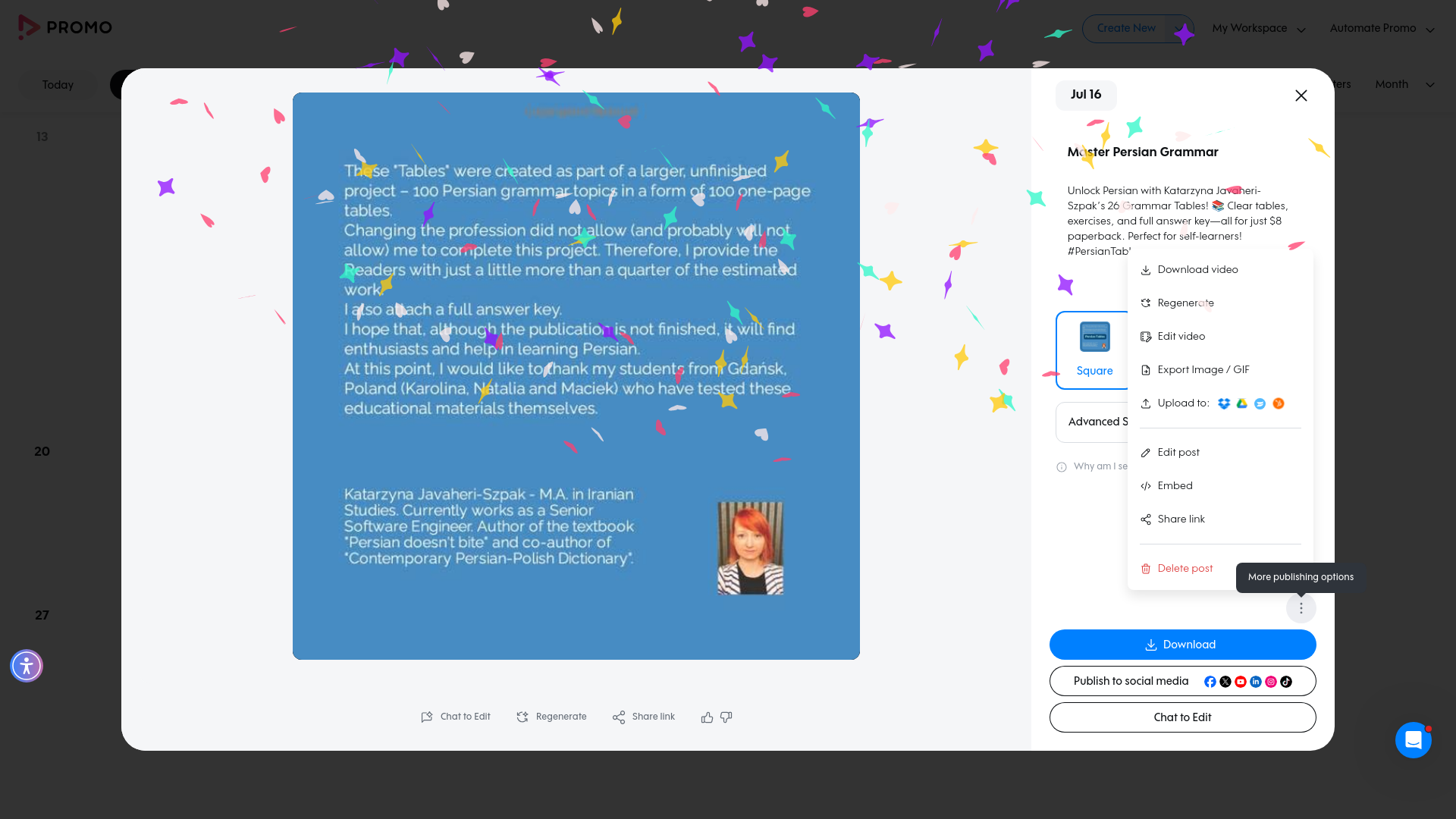Close the post preview dialog
Screen dimensions: 1456x819
(1301, 96)
